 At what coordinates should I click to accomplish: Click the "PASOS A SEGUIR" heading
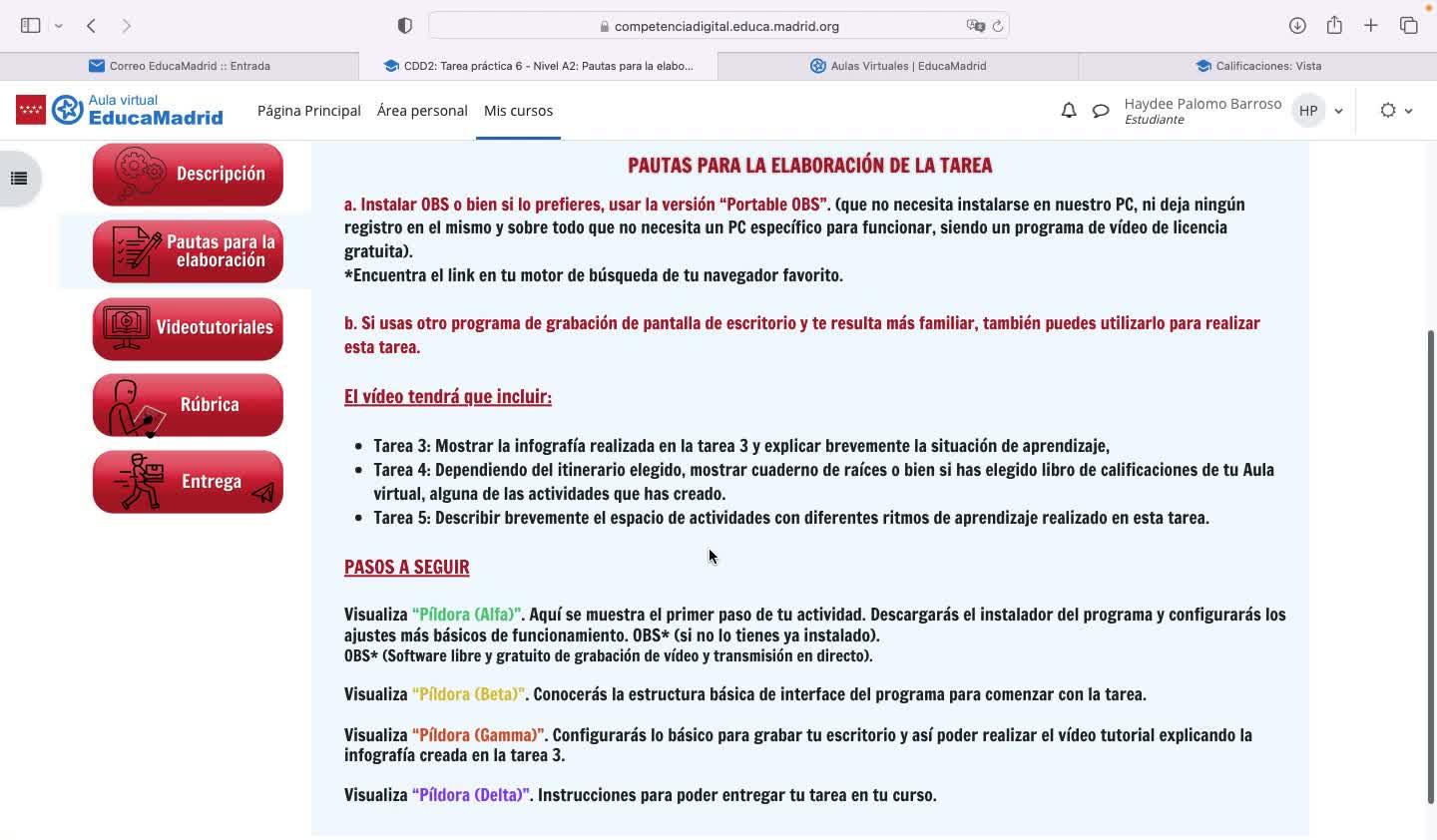[407, 567]
